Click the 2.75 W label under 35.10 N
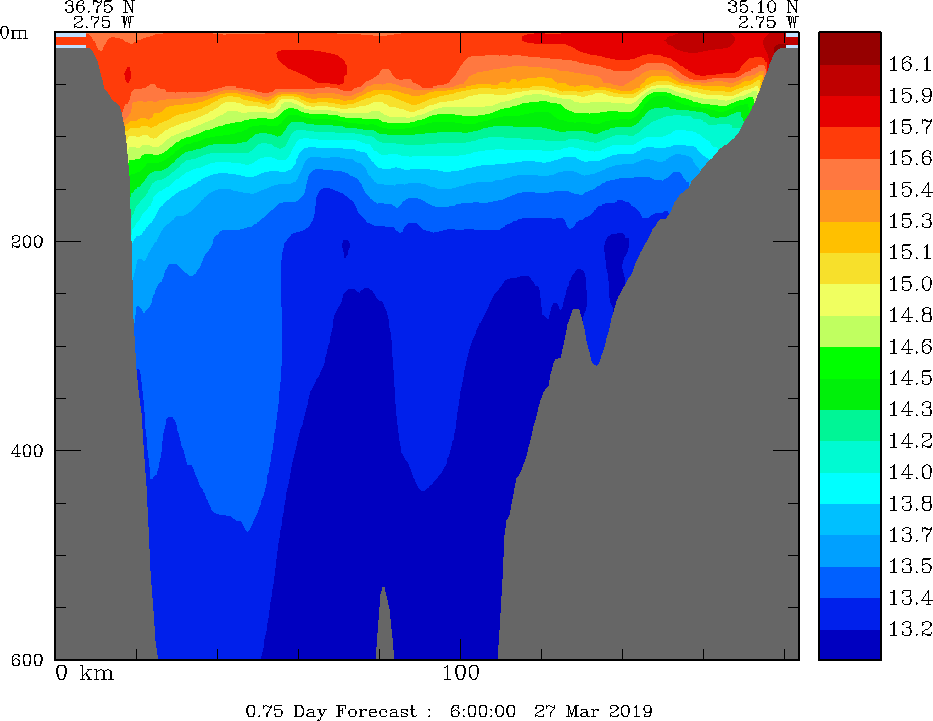Viewport: 933px width, 721px height. (x=768, y=23)
